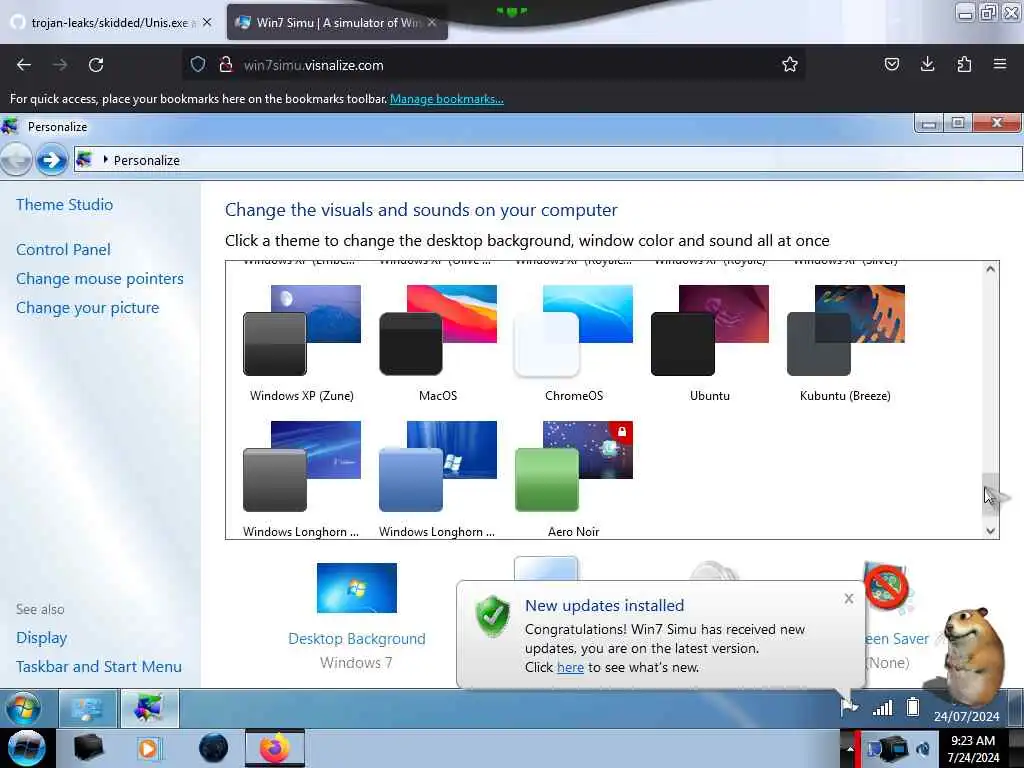Open the dark globe app on host taskbar
The image size is (1024, 768).
click(x=214, y=748)
